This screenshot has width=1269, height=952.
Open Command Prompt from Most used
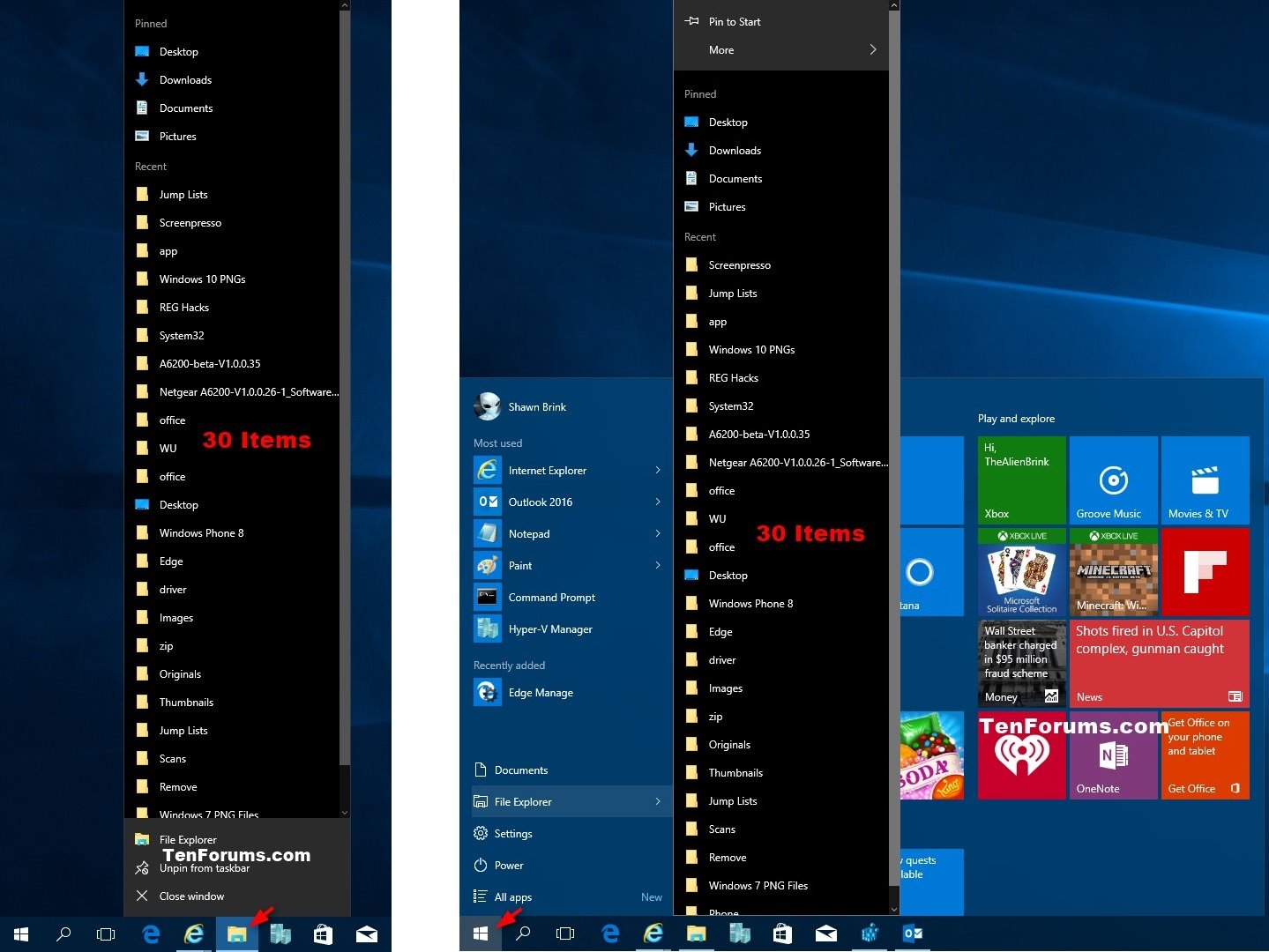coord(571,598)
